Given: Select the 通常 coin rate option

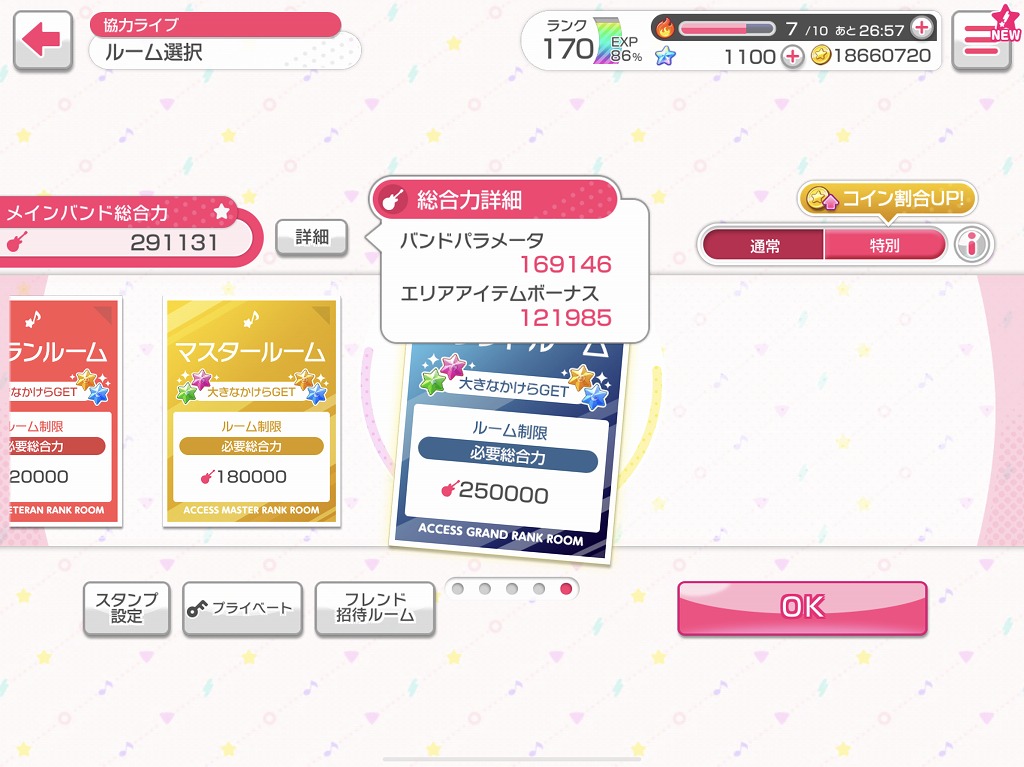Looking at the screenshot, I should (x=763, y=246).
